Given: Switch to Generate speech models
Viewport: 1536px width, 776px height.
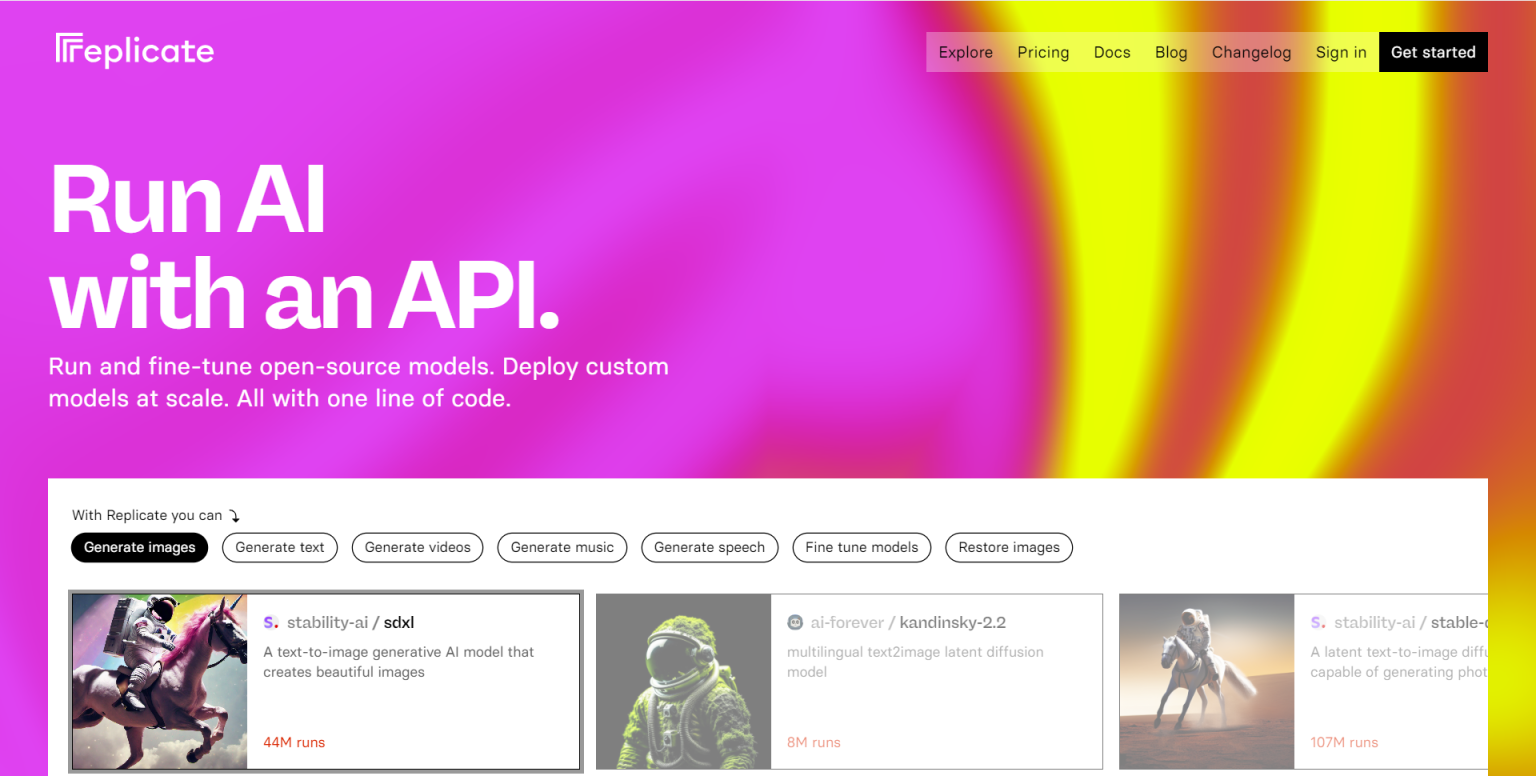Looking at the screenshot, I should tap(709, 547).
